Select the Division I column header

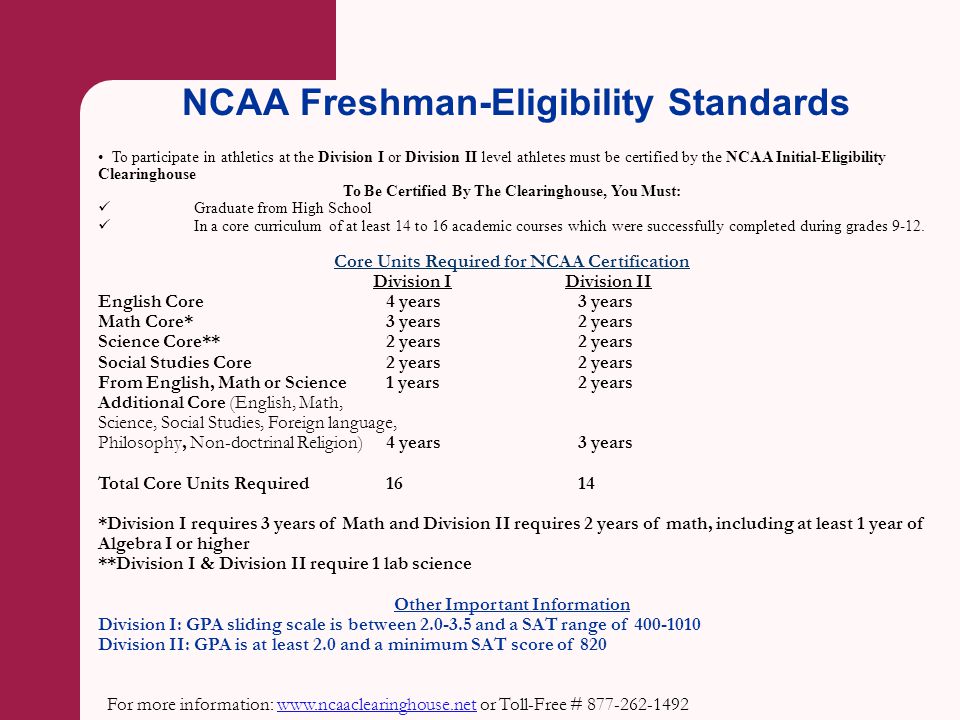[x=412, y=282]
